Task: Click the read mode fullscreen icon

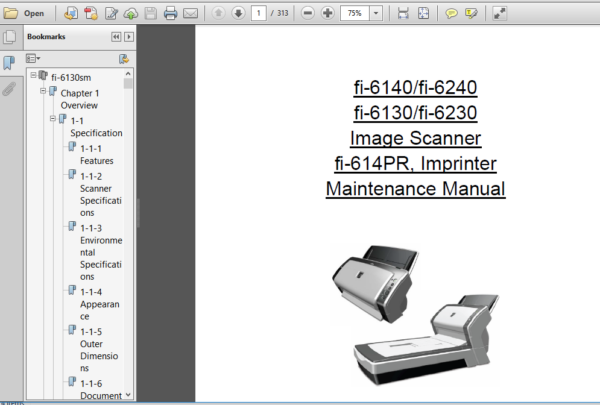Action: tap(499, 13)
